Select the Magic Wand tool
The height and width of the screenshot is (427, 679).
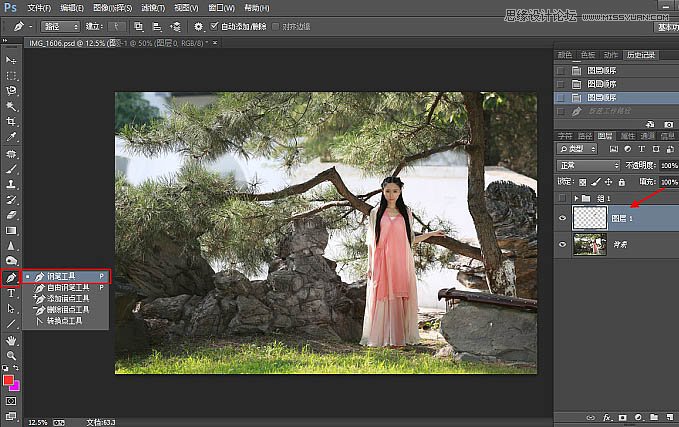(11, 106)
